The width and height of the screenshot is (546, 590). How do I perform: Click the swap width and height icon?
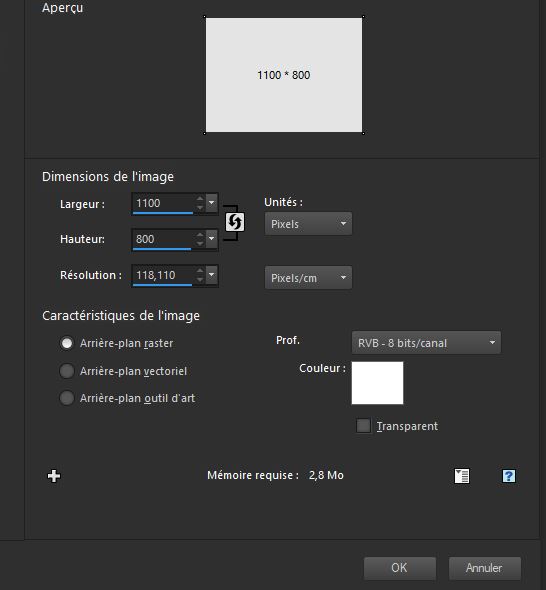coord(235,222)
